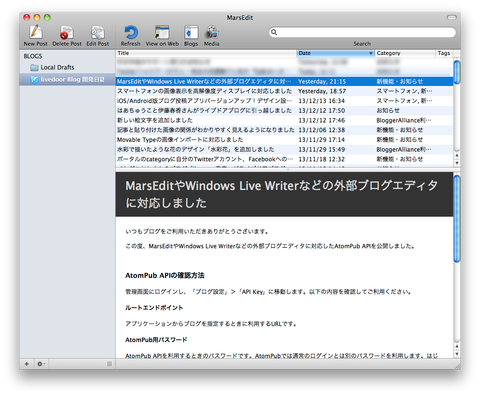The image size is (480, 396).
Task: Select post dated 13/11/29 15:49
Action: (x=285, y=149)
